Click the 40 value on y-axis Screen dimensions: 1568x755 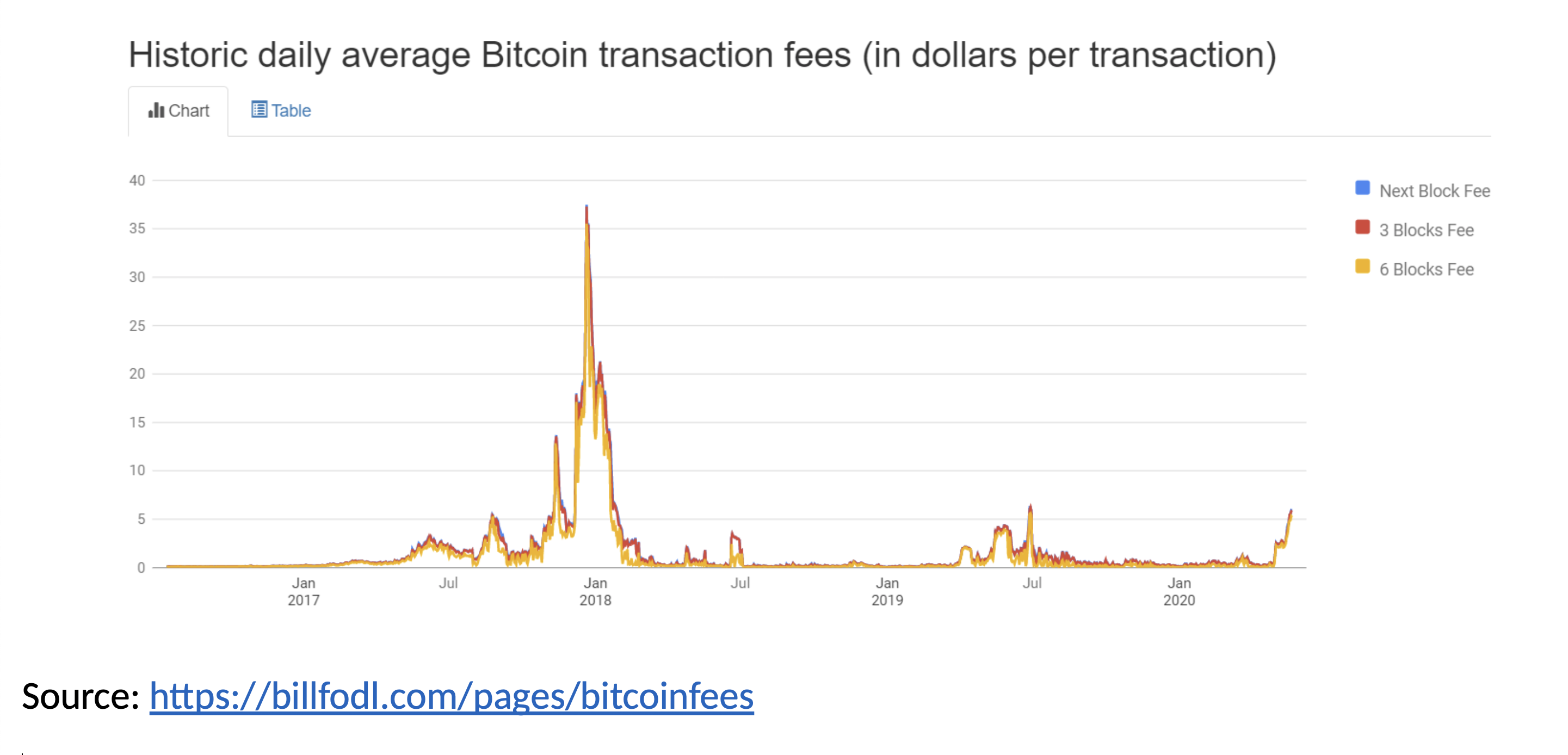click(x=137, y=180)
